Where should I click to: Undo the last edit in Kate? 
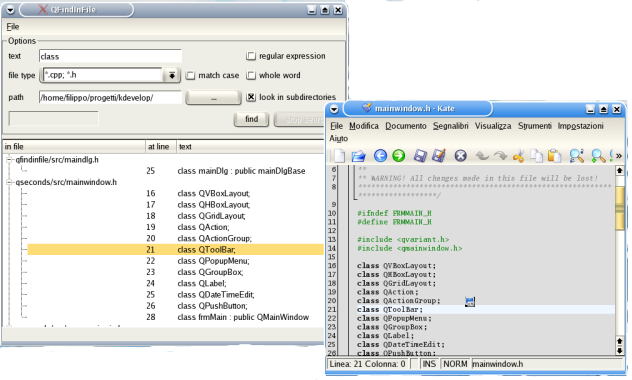pos(482,156)
